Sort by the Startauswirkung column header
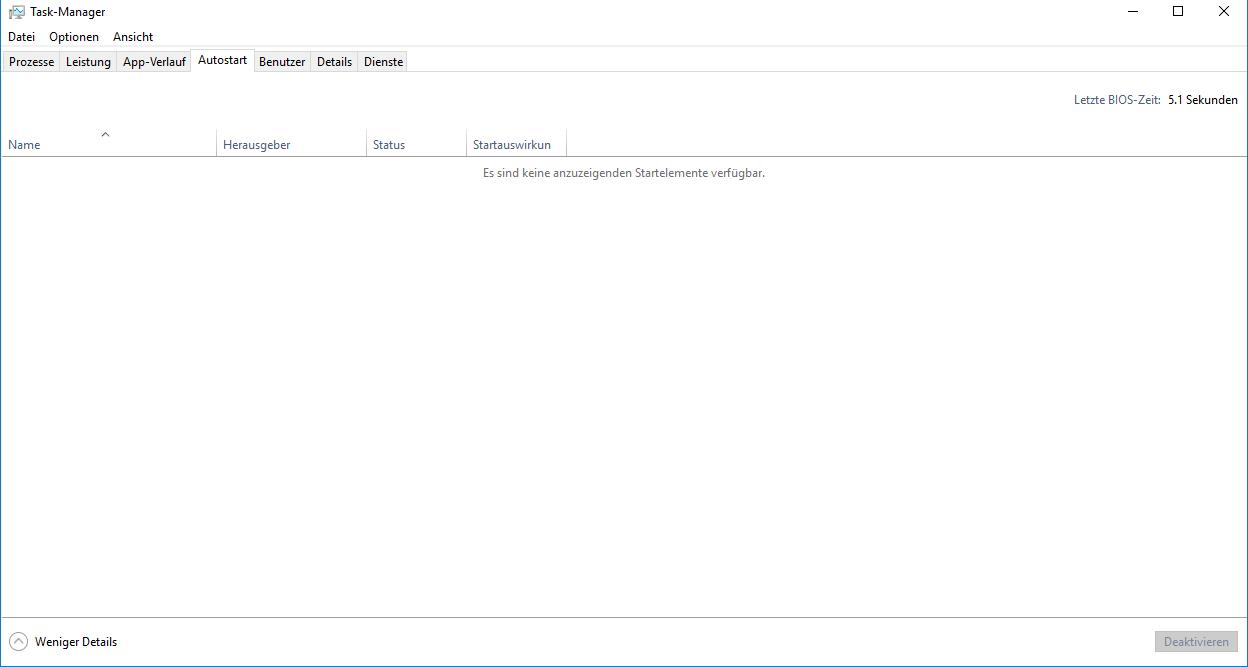 (x=516, y=143)
